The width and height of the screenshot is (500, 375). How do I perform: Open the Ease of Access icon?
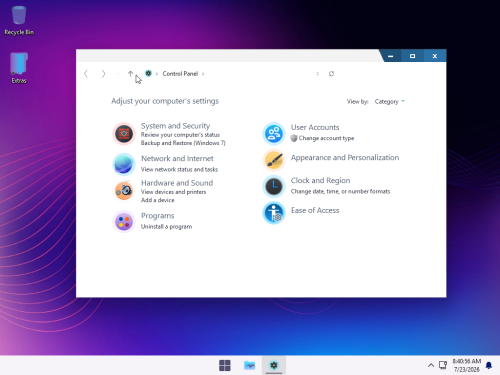click(274, 213)
